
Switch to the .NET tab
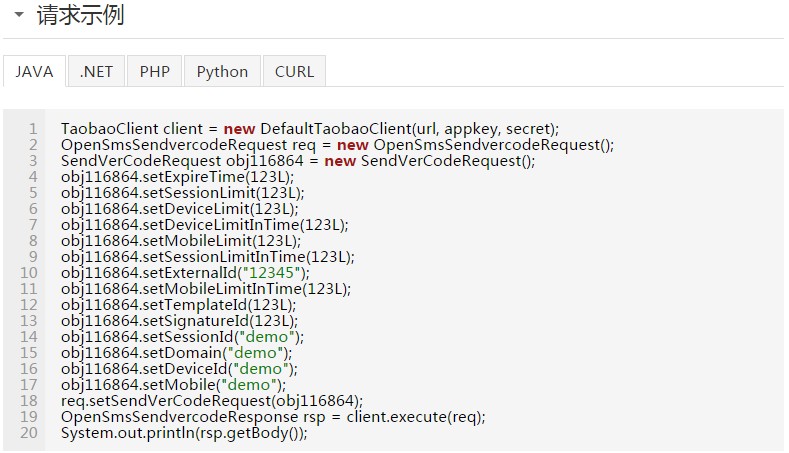(x=96, y=71)
